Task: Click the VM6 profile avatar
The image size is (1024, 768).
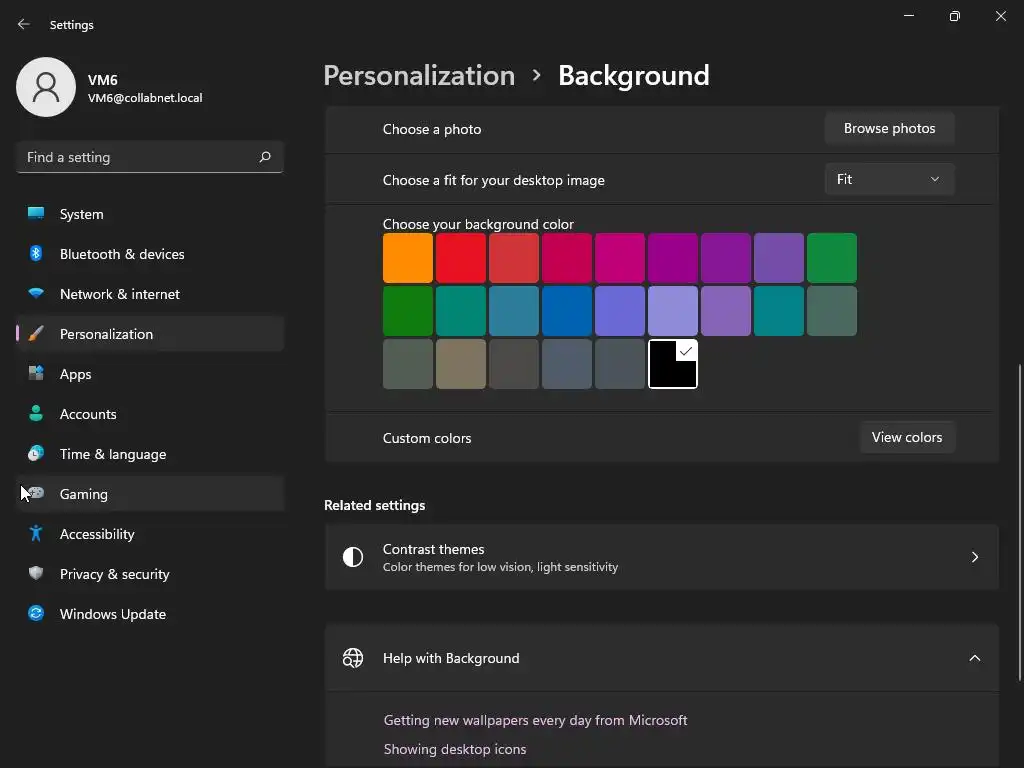Action: pyautogui.click(x=46, y=87)
